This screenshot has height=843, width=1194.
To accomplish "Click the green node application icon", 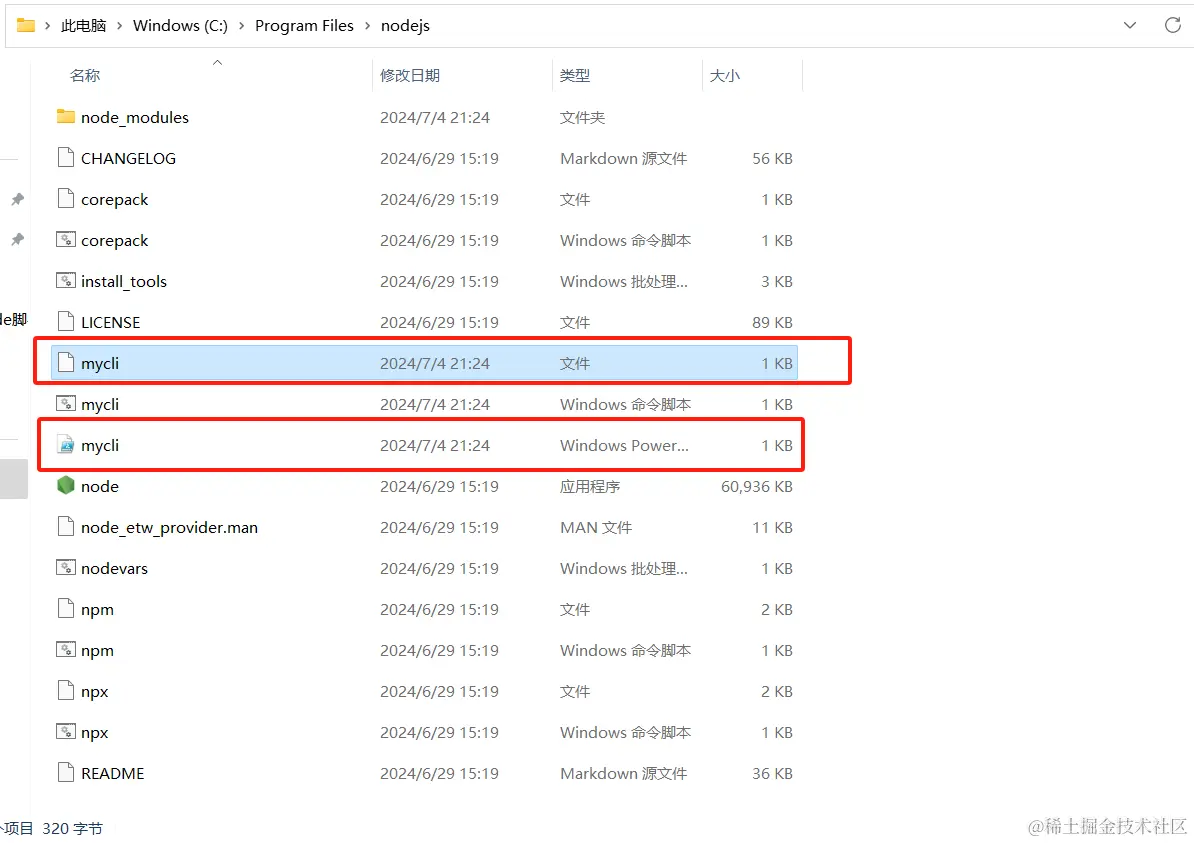I will [x=66, y=485].
